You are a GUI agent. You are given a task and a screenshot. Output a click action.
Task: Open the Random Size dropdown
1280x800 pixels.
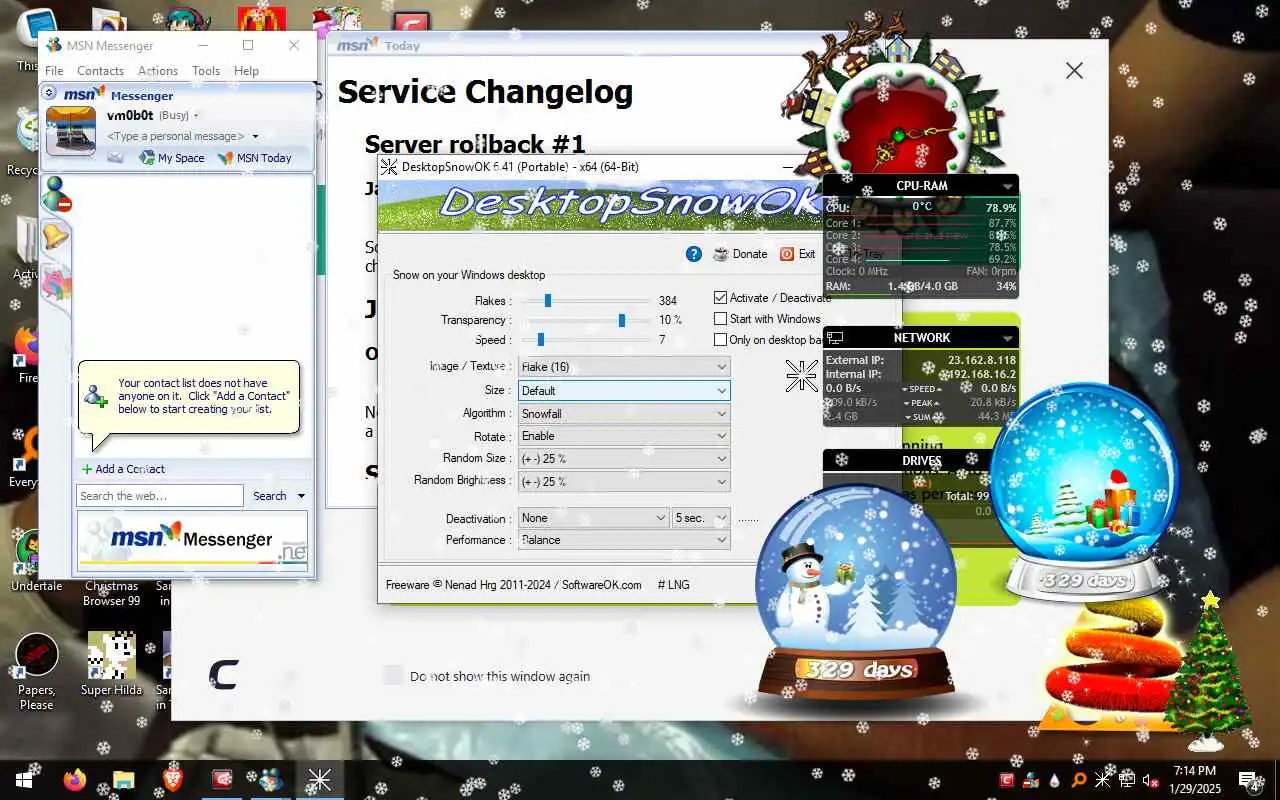(x=624, y=458)
